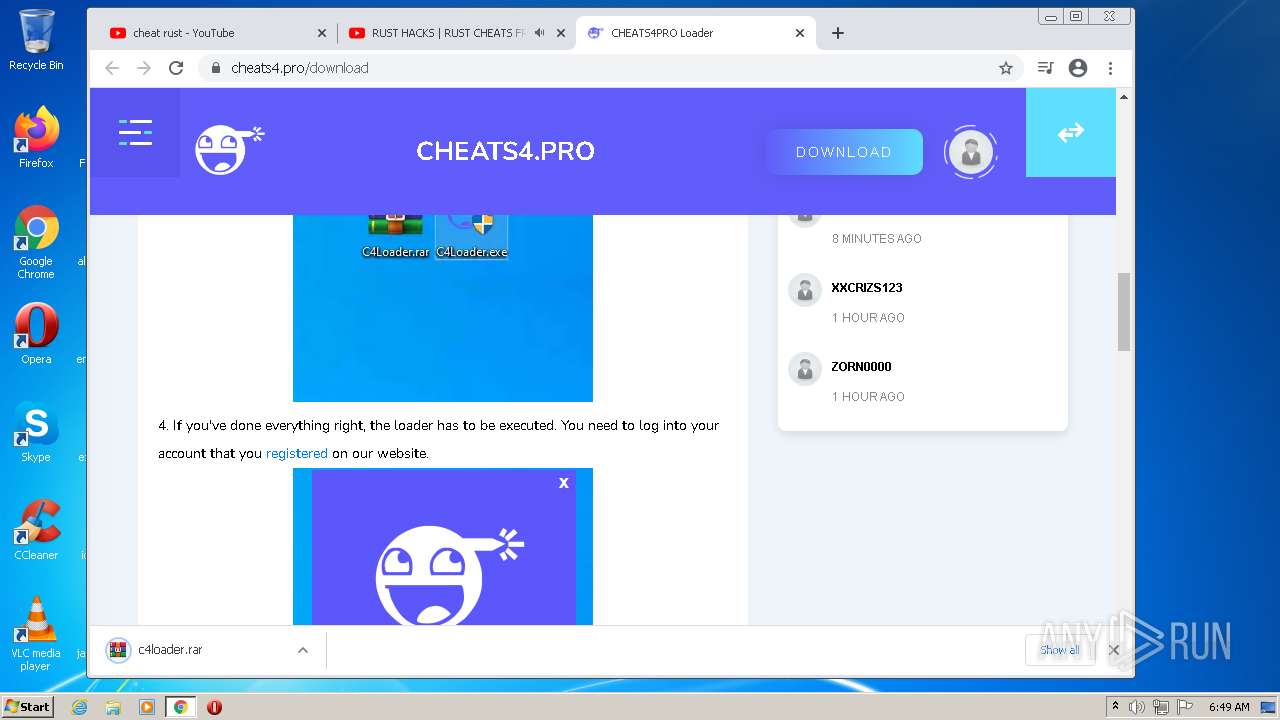1280x720 pixels.
Task: Open Chrome profile account icon
Action: pos(1078,68)
